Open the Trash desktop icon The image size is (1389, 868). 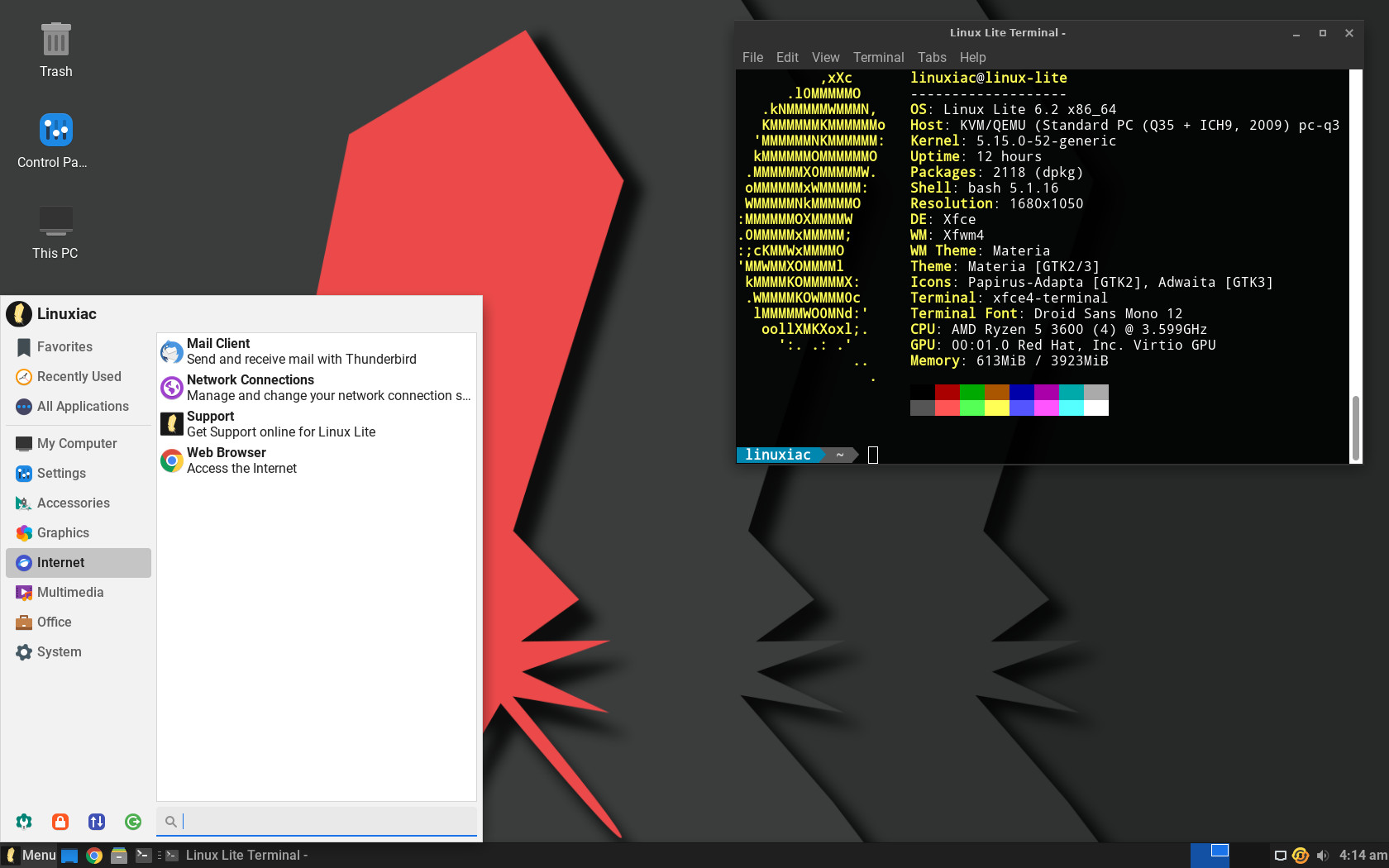[x=55, y=50]
